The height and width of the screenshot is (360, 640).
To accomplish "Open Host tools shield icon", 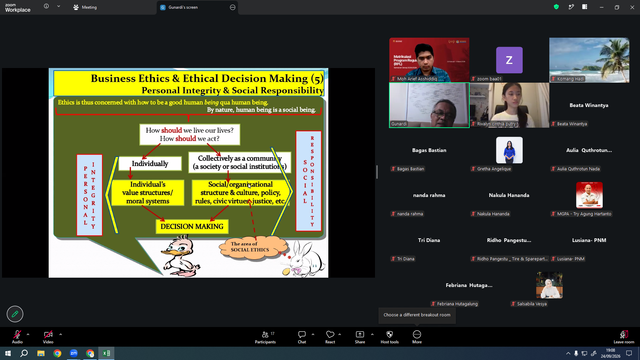I will [x=390, y=337].
